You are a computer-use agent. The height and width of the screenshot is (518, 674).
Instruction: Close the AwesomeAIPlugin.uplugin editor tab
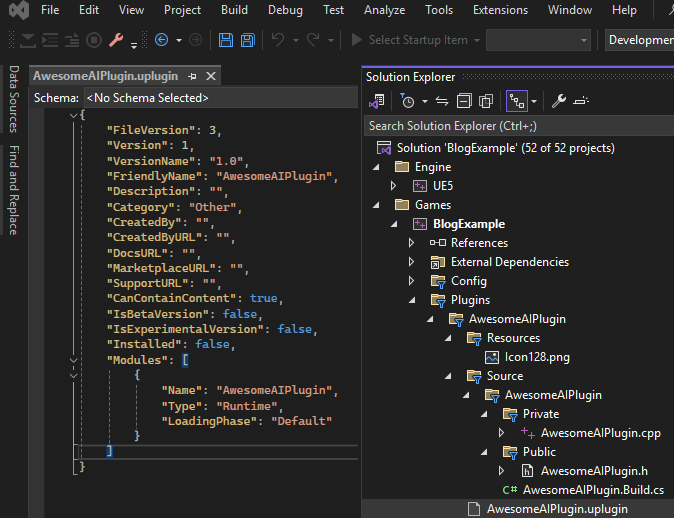211,77
